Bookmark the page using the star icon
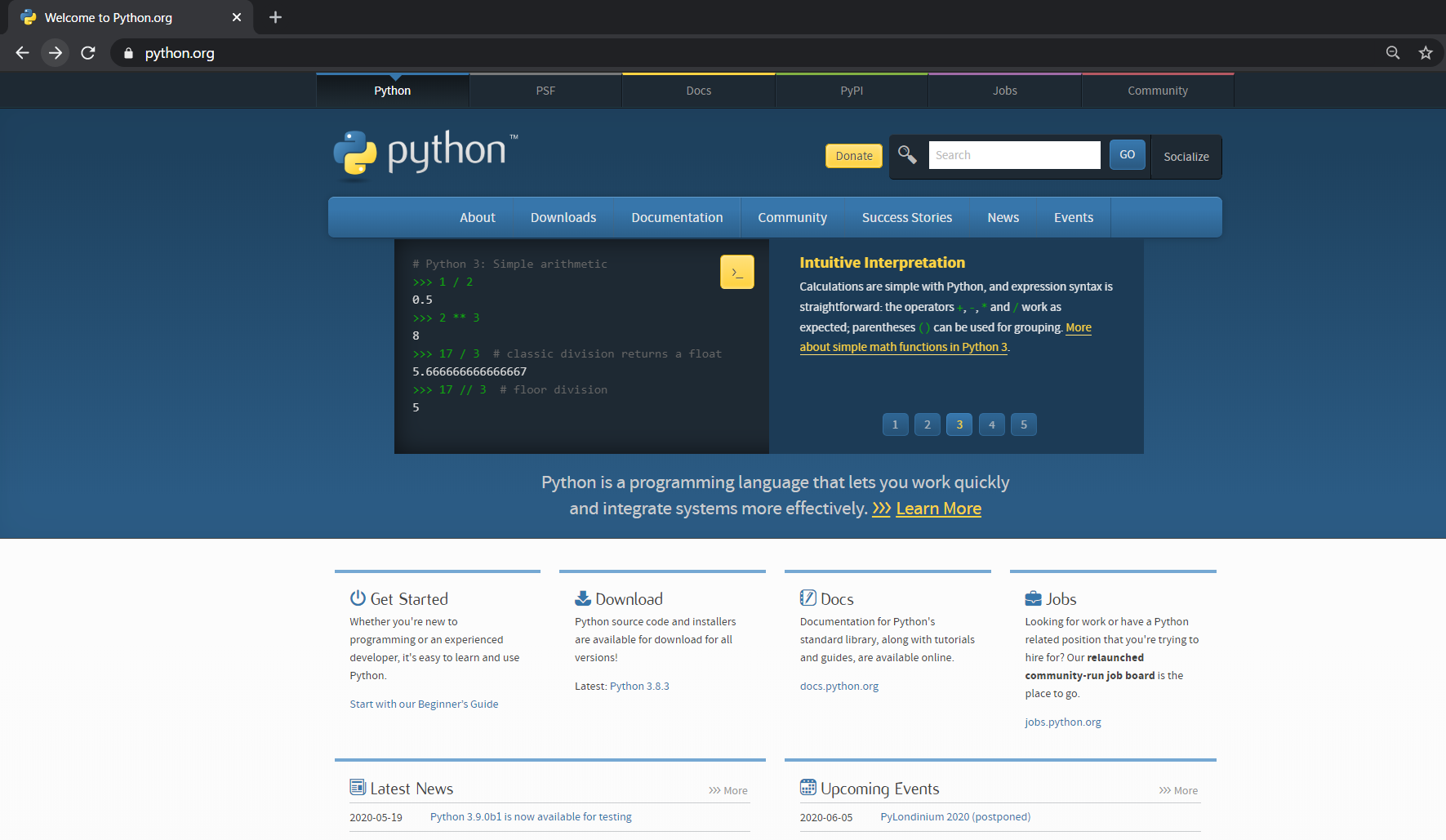 coord(1426,52)
